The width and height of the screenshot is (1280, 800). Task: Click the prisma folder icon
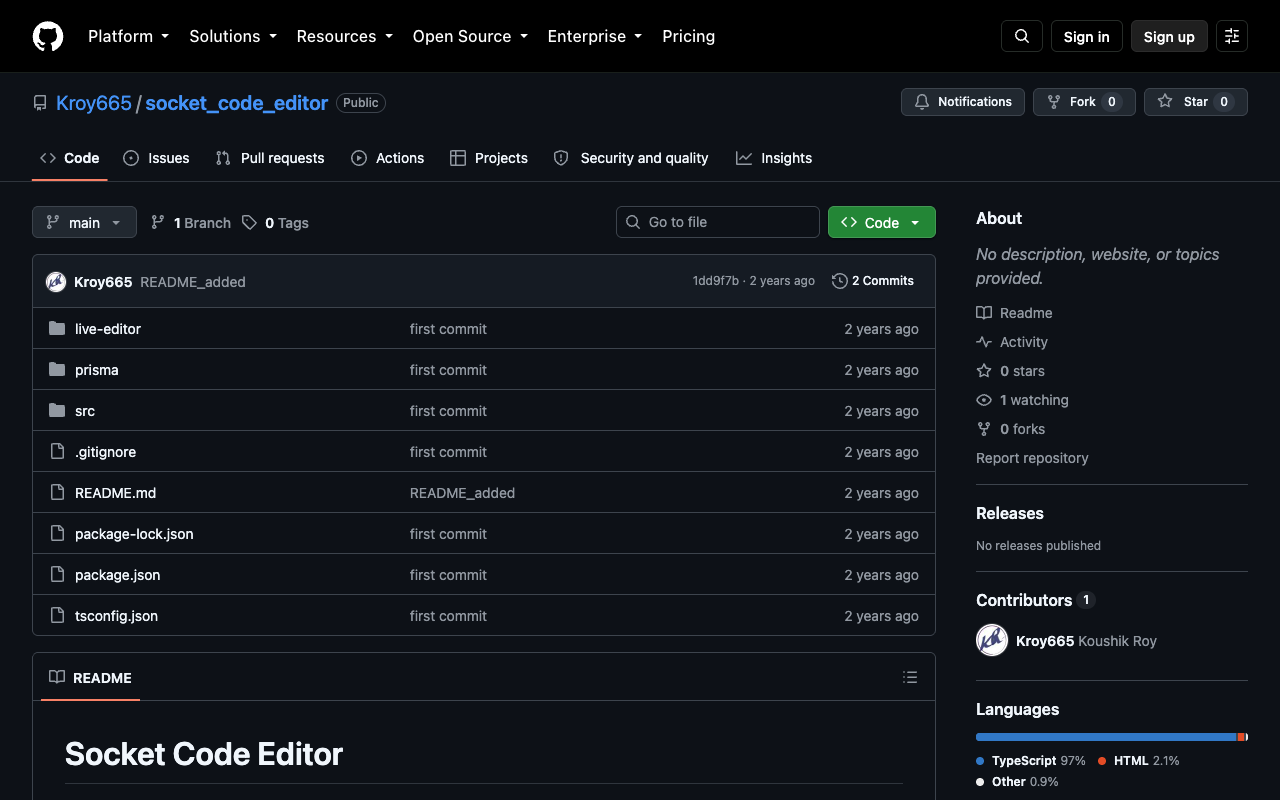coord(57,370)
